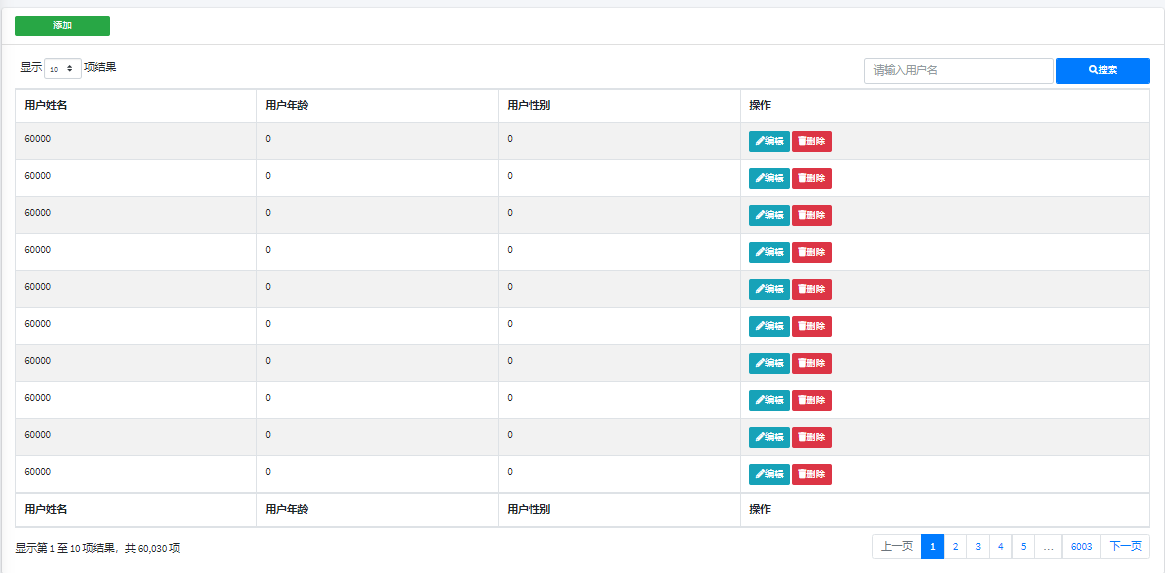
Task: Sort by 用户姓名 column header
Action: 46,106
